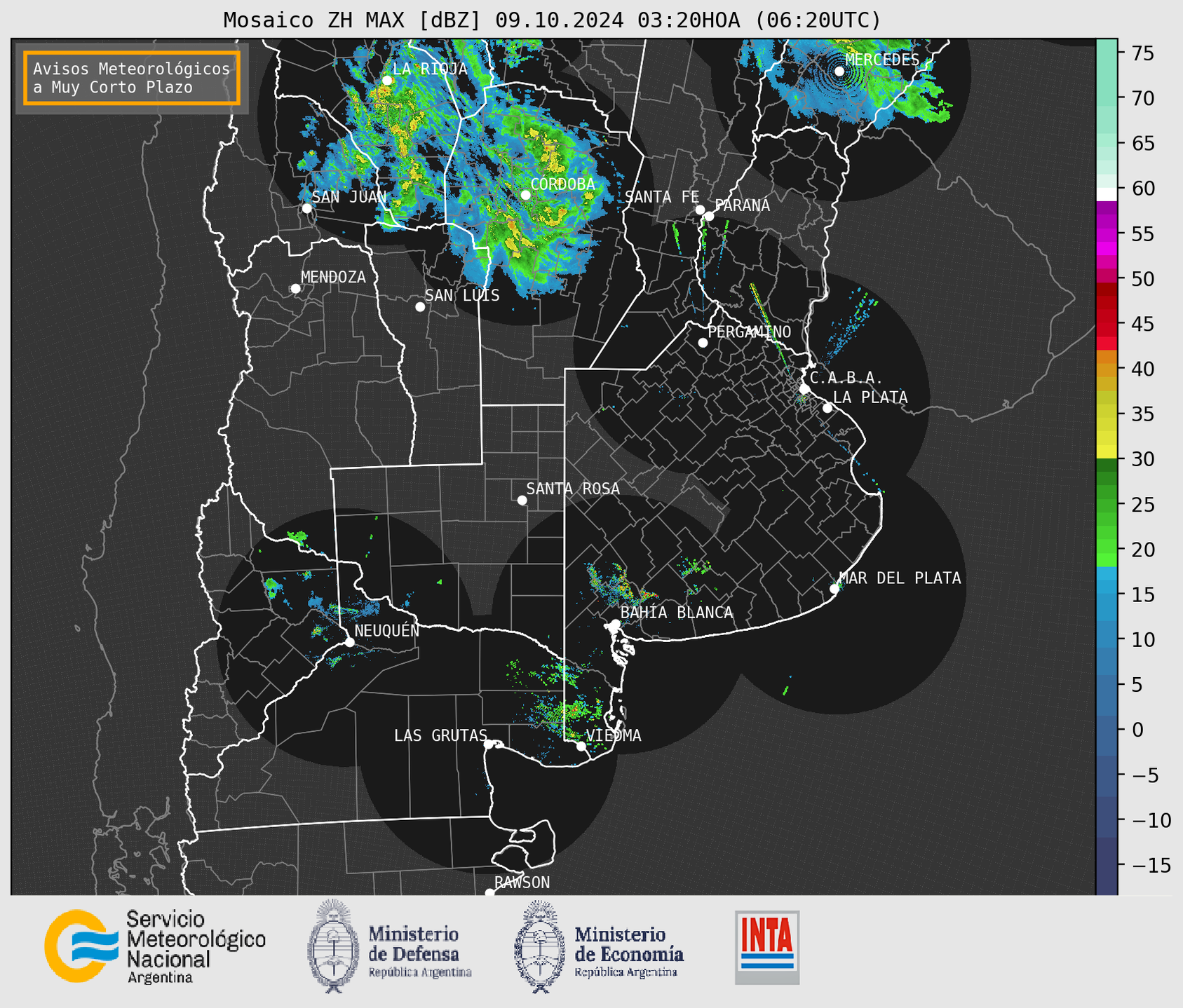Click the Las Grutas marker dot
The height and width of the screenshot is (1008, 1183).
click(489, 744)
